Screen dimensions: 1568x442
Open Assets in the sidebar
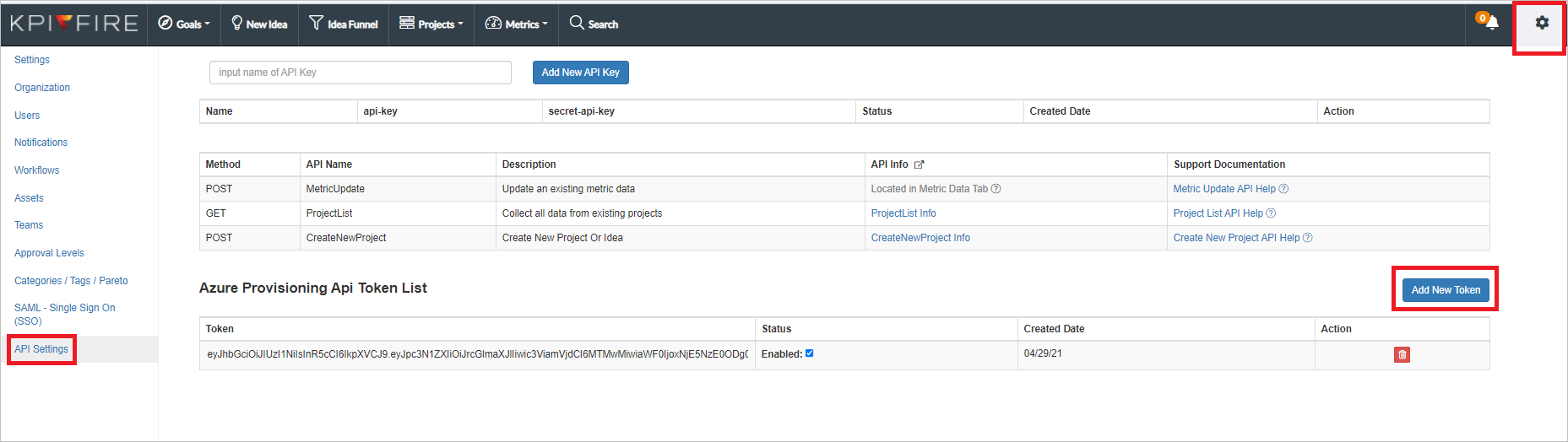(x=29, y=198)
